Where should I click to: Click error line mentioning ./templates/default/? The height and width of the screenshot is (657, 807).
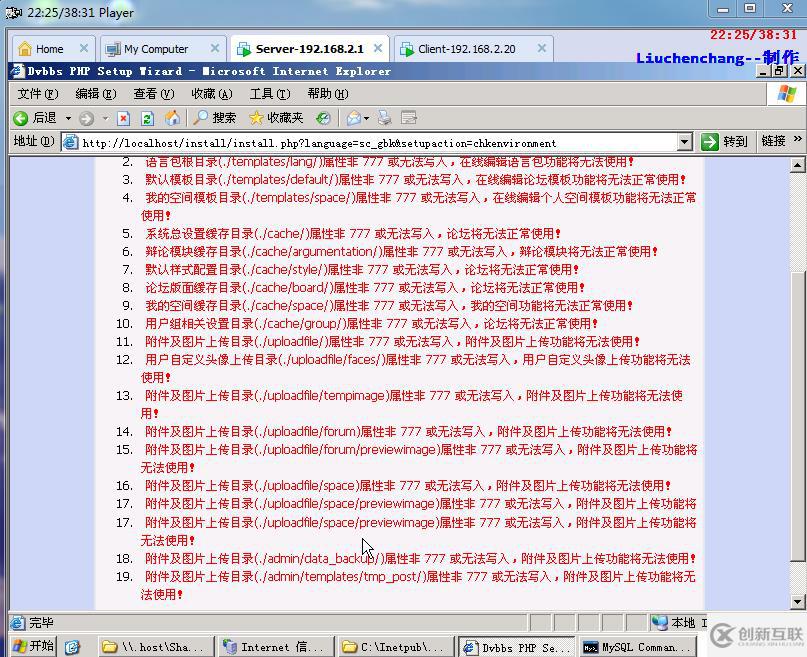pos(415,180)
